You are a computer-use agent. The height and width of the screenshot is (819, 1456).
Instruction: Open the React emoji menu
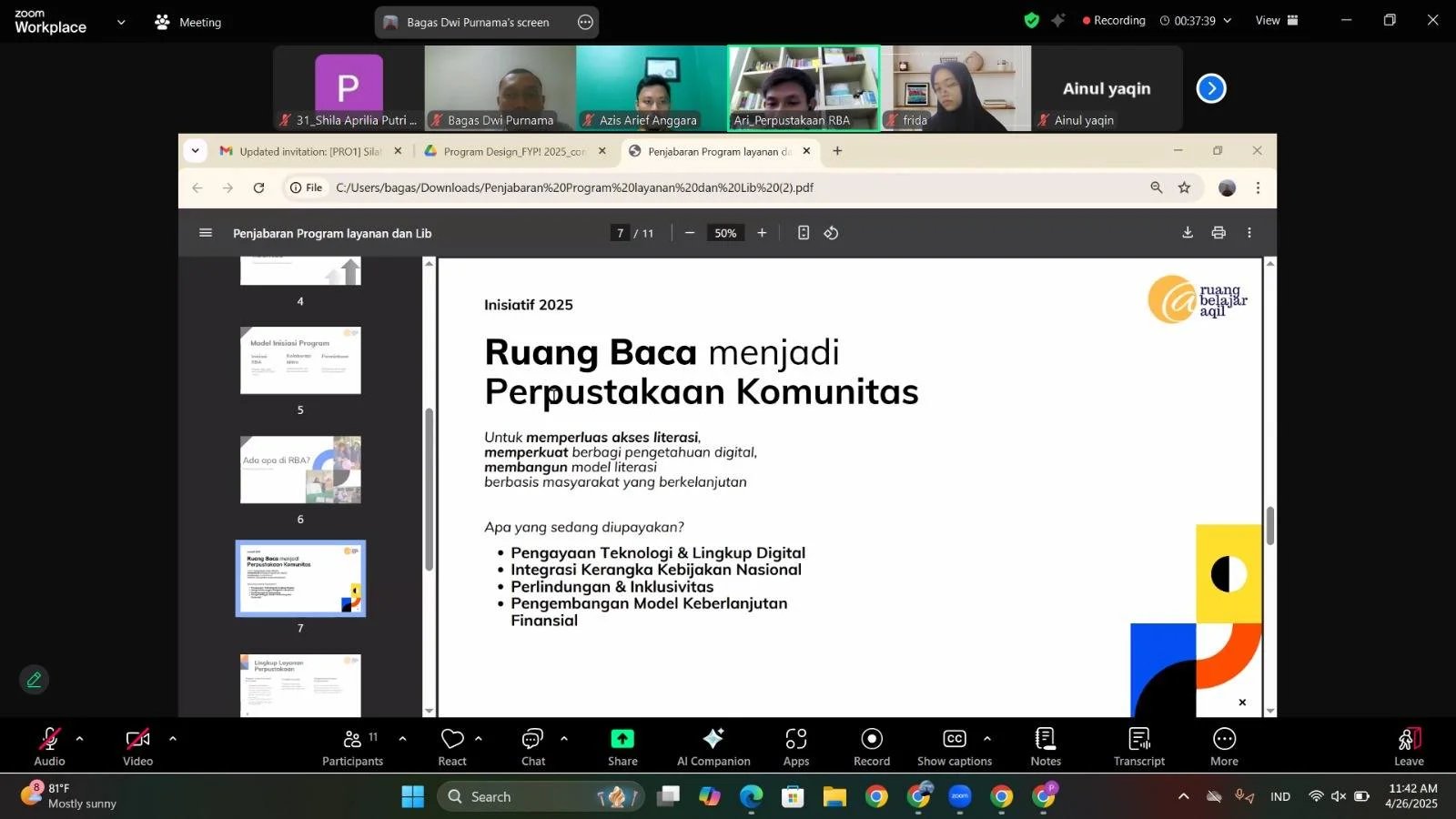452,746
